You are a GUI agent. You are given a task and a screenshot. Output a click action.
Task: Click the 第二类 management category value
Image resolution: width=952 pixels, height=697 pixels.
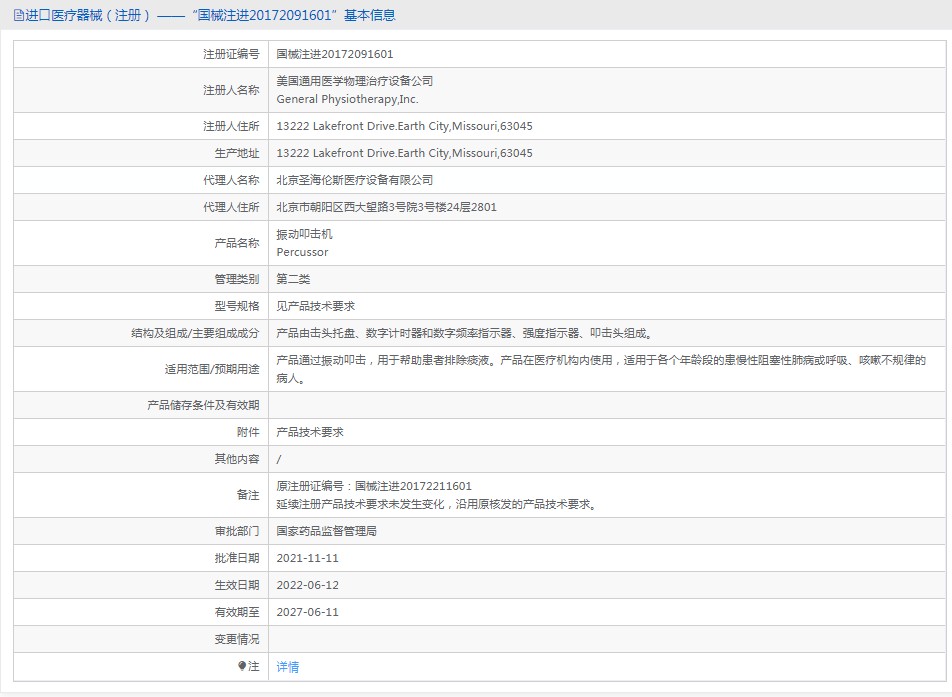coord(293,279)
